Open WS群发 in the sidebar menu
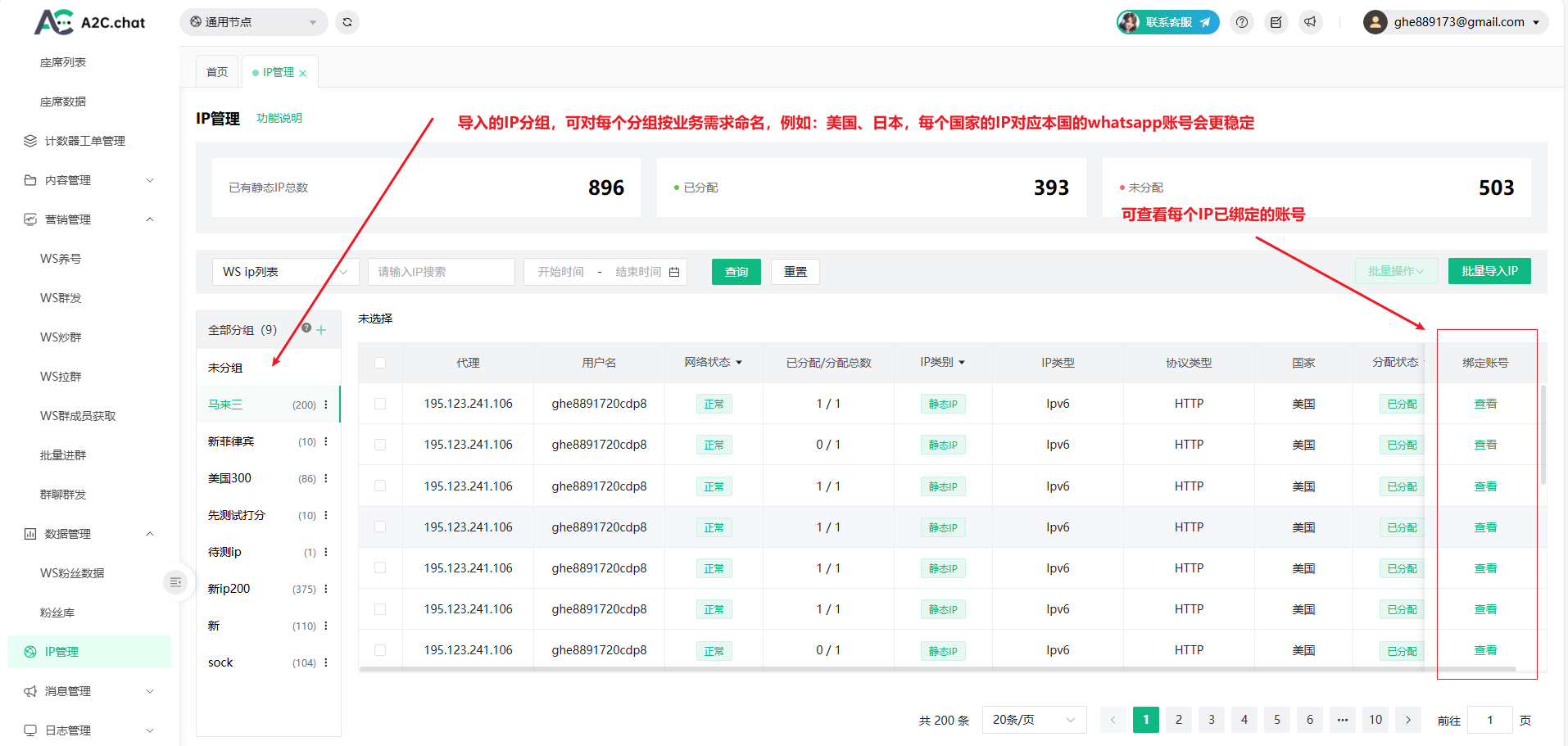 (61, 298)
